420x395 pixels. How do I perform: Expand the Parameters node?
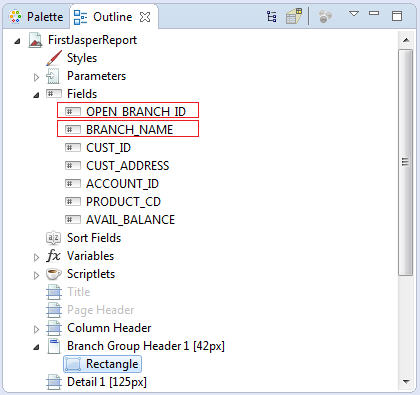[36, 77]
